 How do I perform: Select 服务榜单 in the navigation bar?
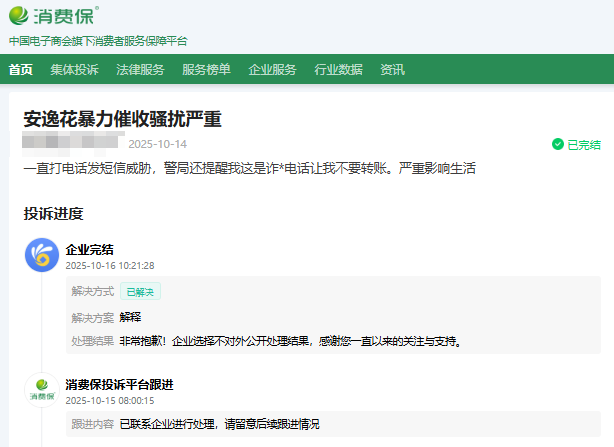pyautogui.click(x=206, y=70)
